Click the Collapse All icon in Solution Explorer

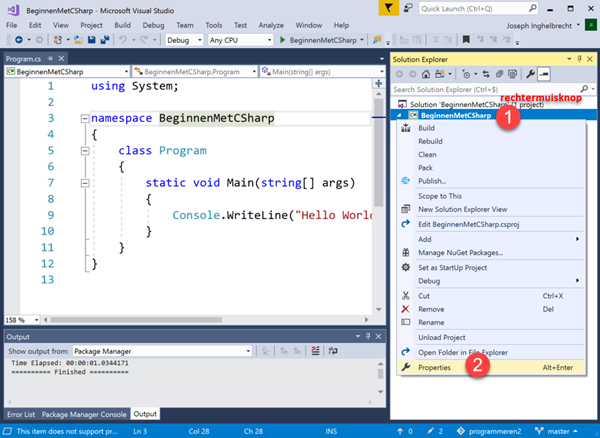click(499, 74)
